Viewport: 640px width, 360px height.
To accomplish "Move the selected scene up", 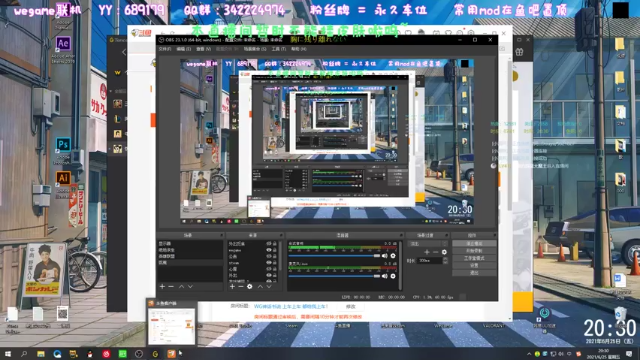I will (x=181, y=287).
